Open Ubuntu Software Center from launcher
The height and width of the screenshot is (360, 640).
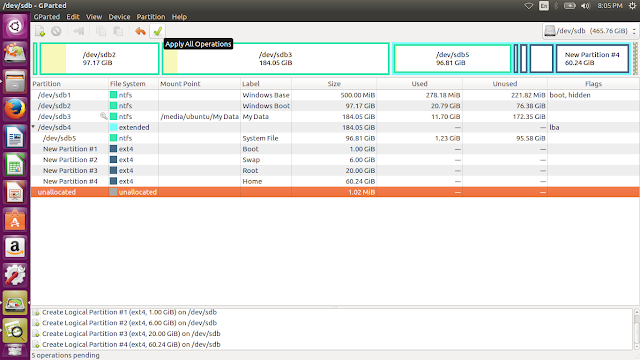[15, 220]
